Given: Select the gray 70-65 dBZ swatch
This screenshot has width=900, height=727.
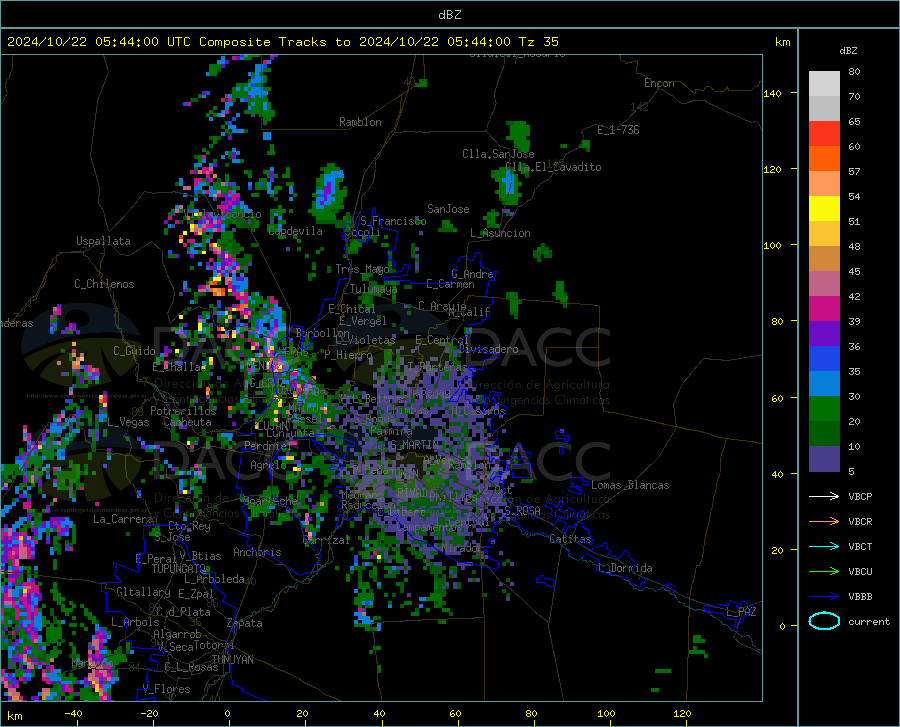Looking at the screenshot, I should [824, 109].
